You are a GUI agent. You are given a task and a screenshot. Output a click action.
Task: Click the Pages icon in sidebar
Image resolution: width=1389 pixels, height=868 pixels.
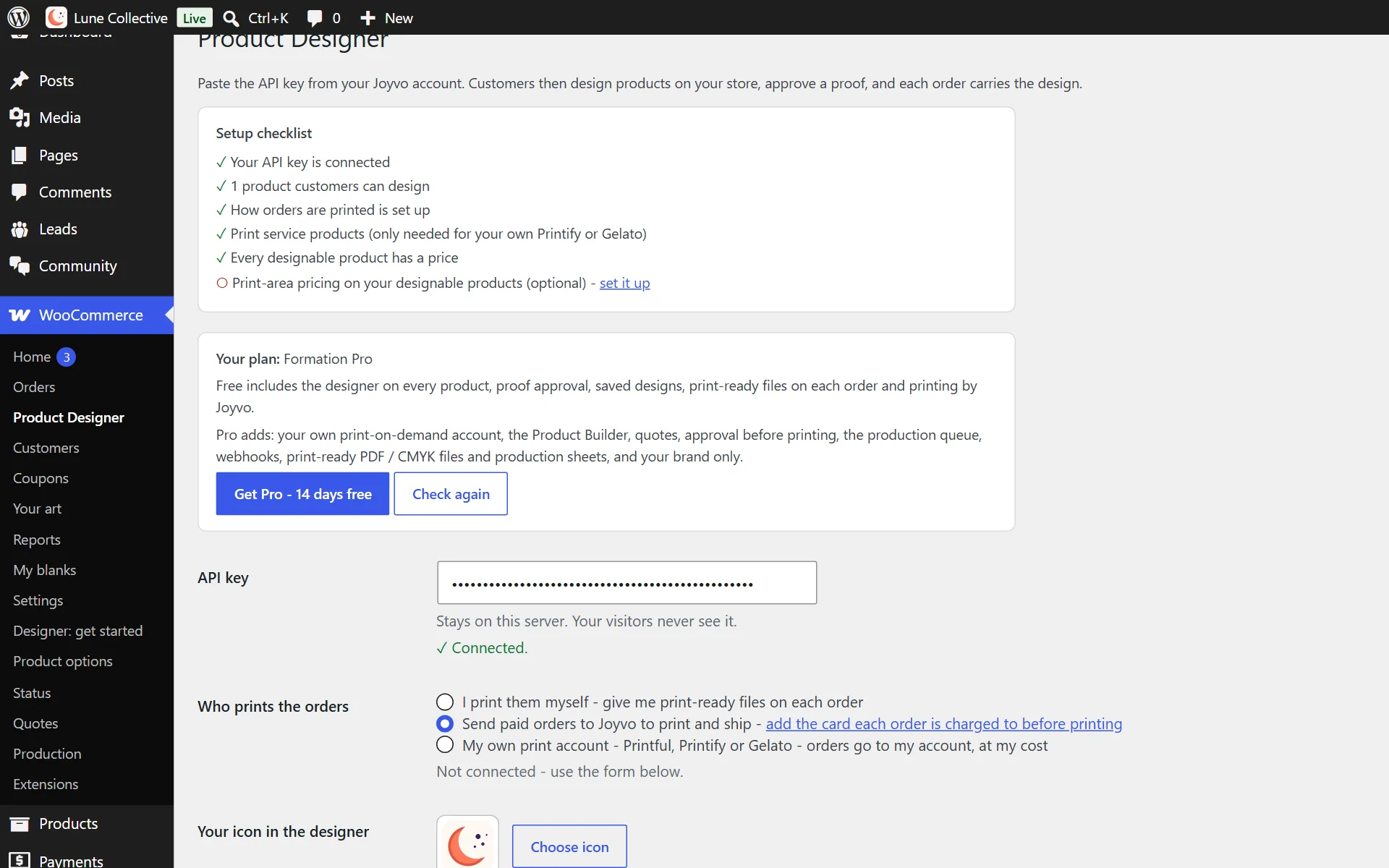click(20, 155)
